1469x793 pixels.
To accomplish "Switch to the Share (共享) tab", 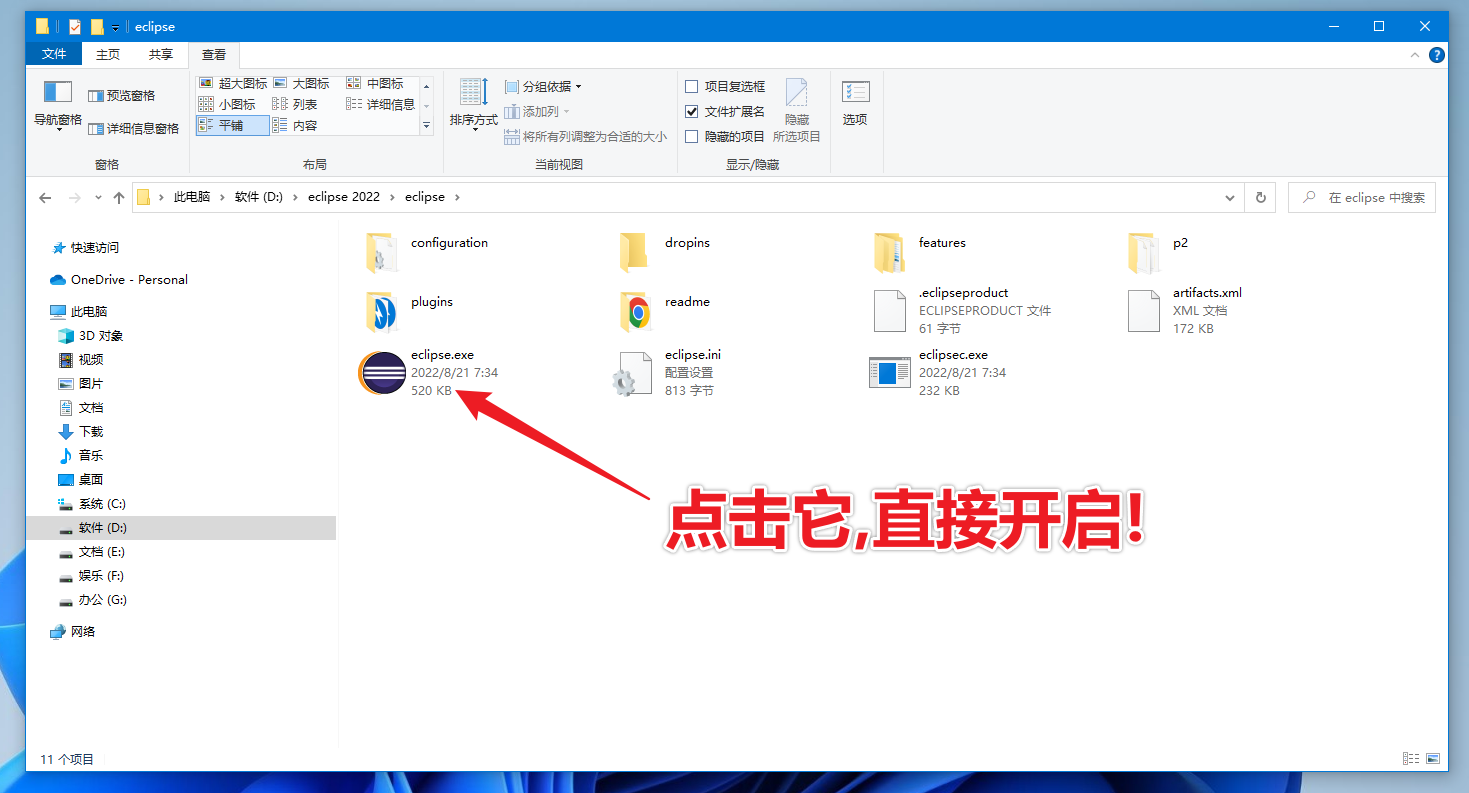I will click(160, 55).
